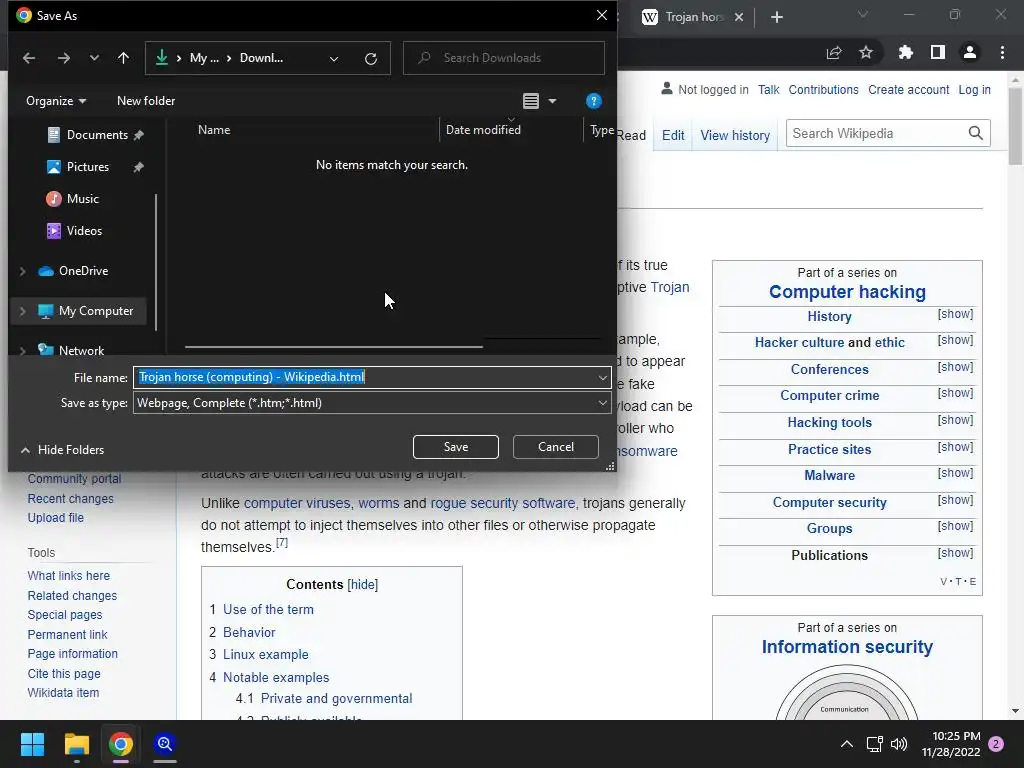The height and width of the screenshot is (768, 1024).
Task: Show the Hacking tools section
Action: pos(955,420)
